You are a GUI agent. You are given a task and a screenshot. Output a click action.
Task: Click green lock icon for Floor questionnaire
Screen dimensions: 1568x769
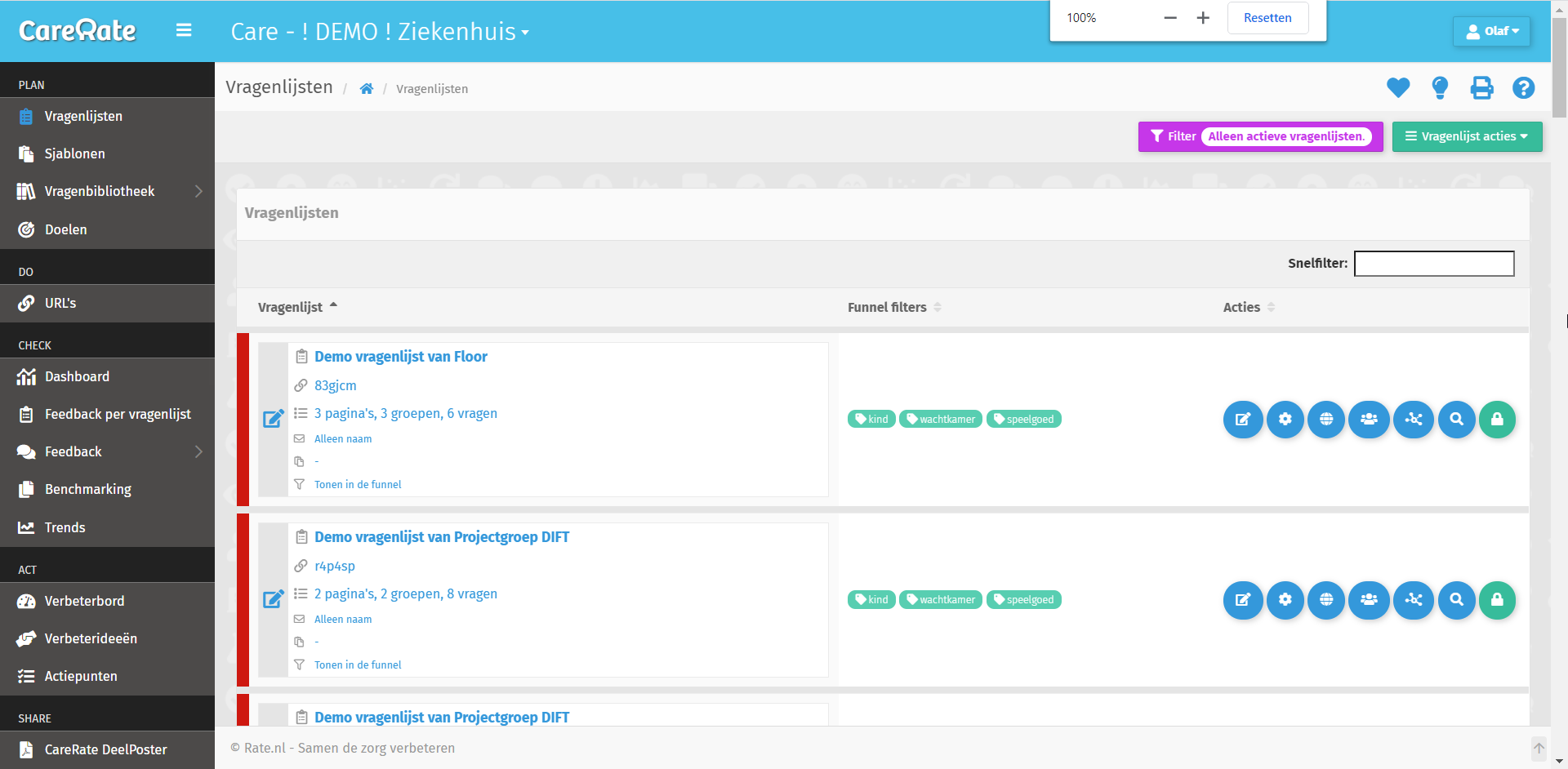pyautogui.click(x=1497, y=420)
